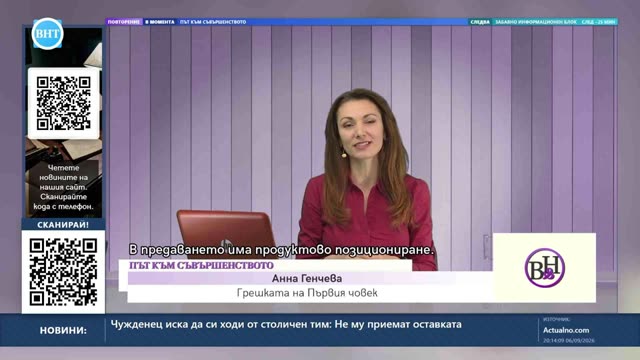Open the Чужденец иска да си ходи headline
This screenshot has height=360, width=640.
[x=286, y=324]
